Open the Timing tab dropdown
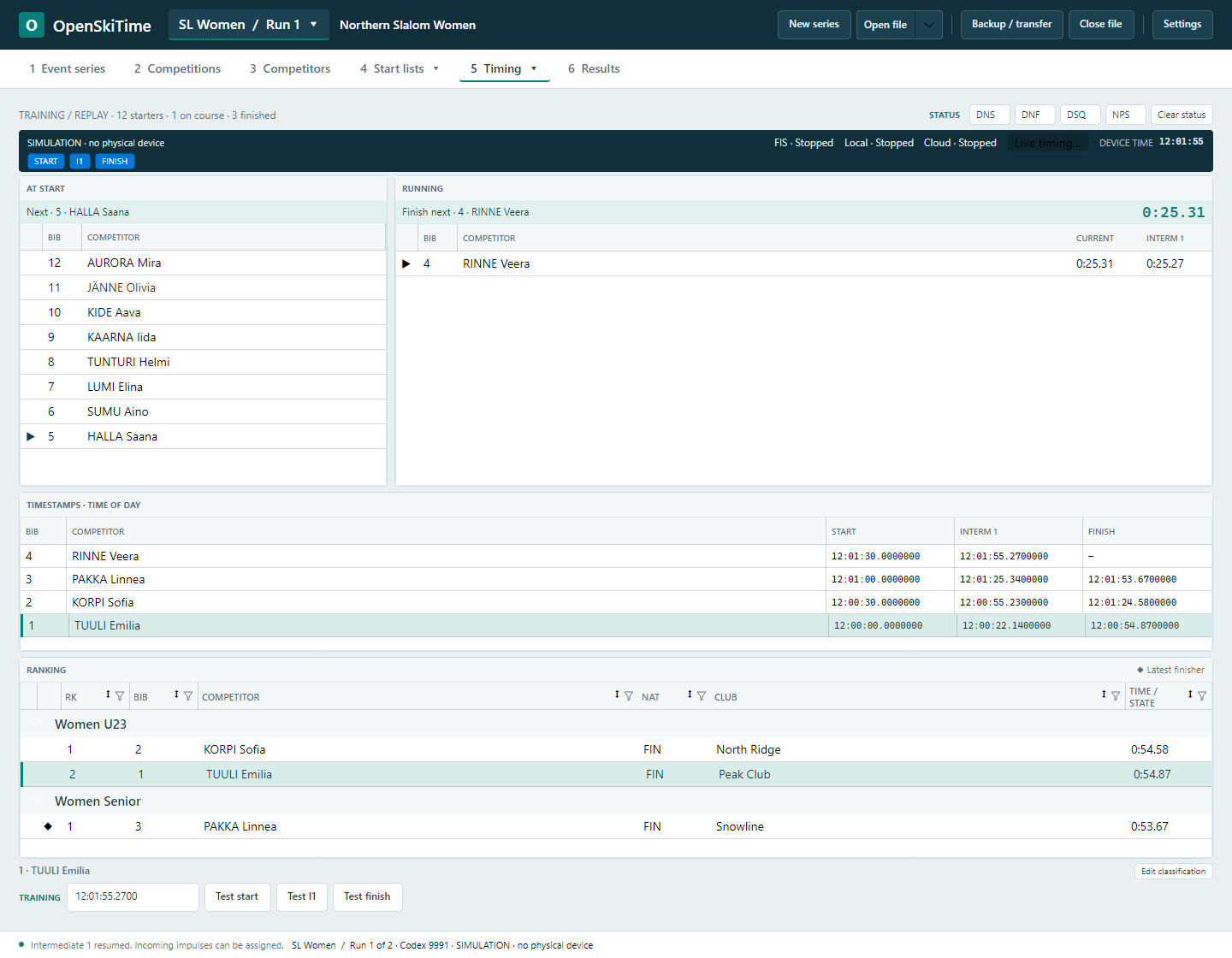The width and height of the screenshot is (1232, 958). [534, 69]
